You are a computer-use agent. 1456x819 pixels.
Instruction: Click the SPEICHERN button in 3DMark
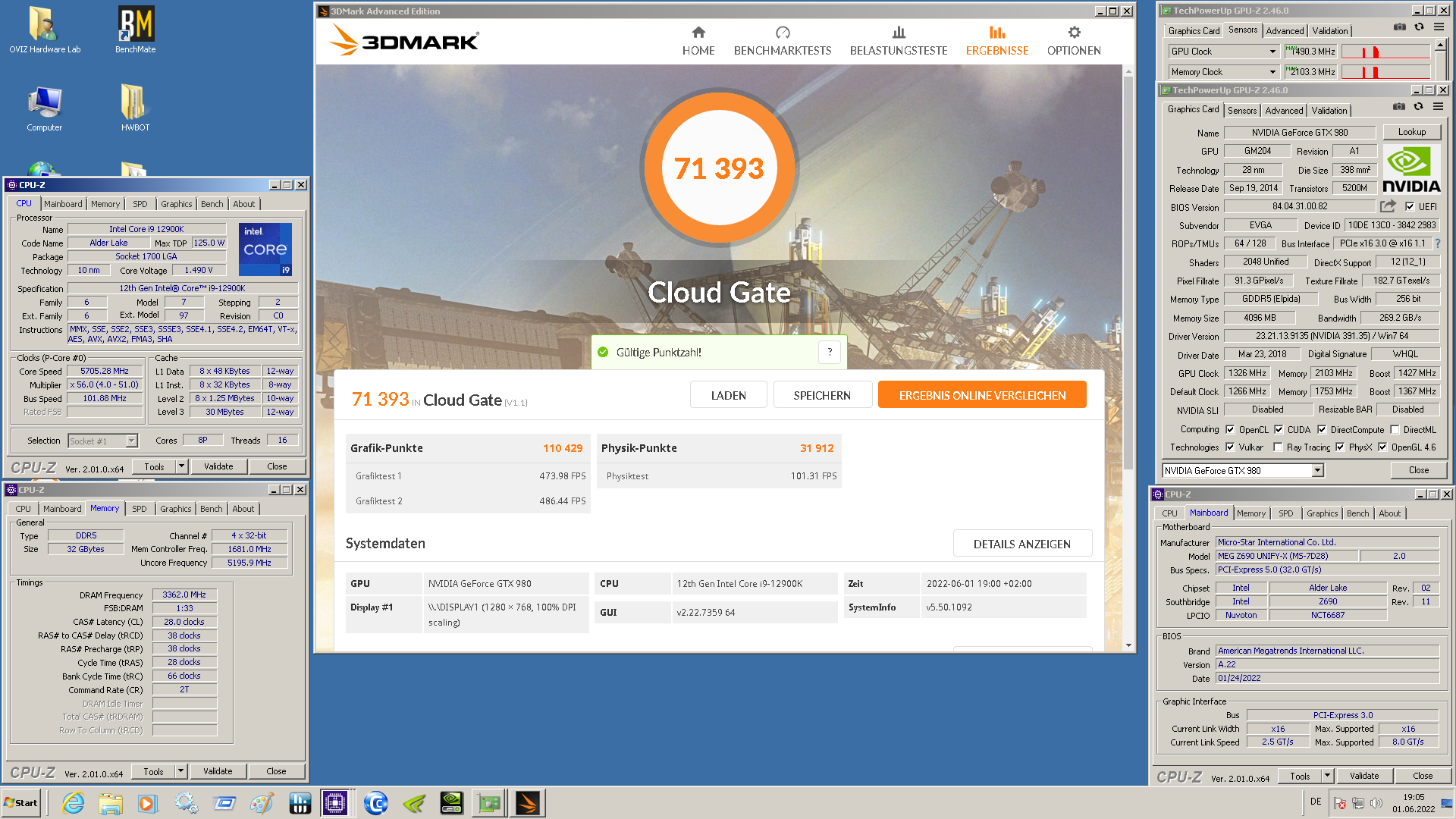click(822, 395)
